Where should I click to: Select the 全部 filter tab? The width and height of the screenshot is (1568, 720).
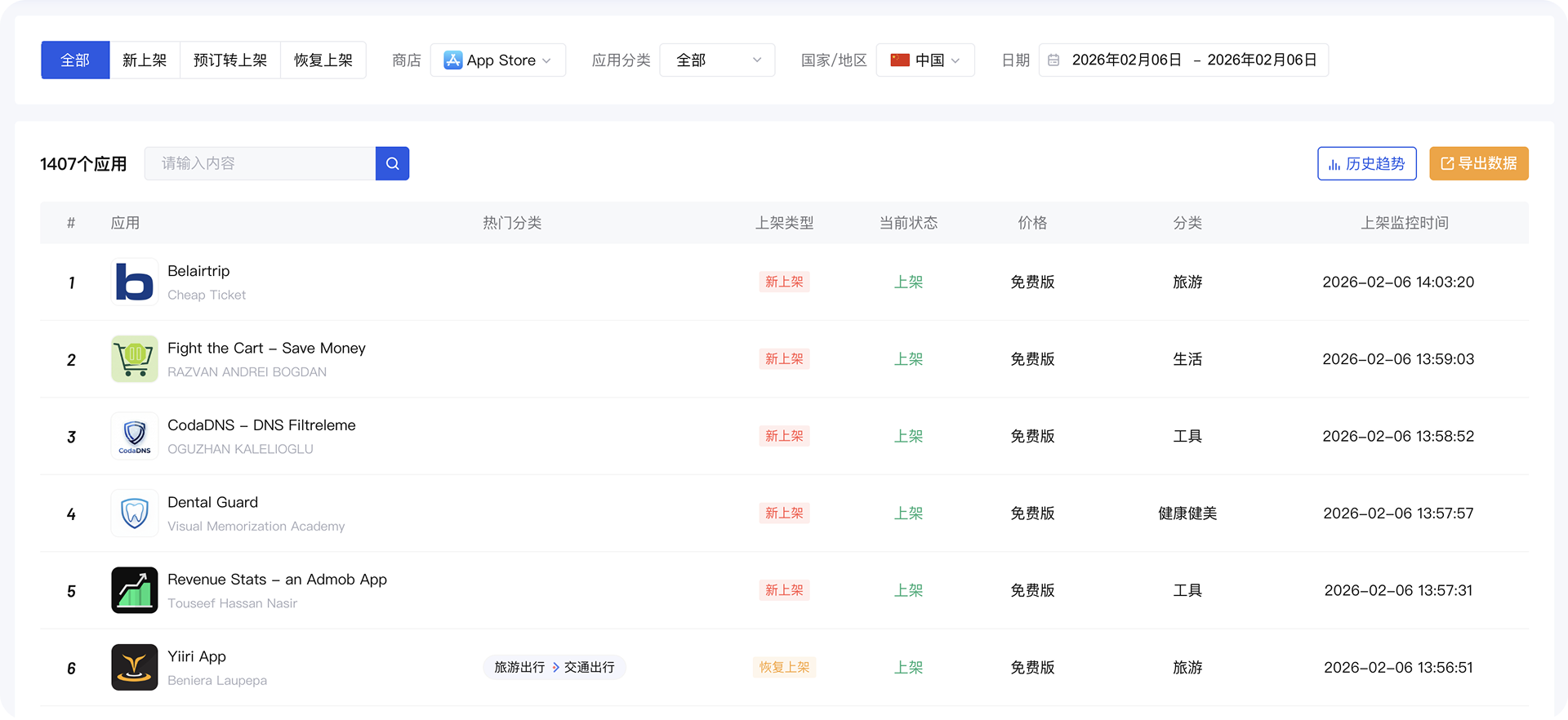click(x=75, y=60)
